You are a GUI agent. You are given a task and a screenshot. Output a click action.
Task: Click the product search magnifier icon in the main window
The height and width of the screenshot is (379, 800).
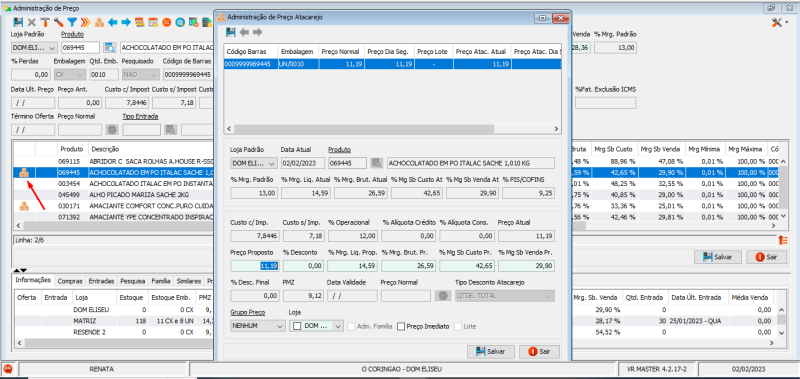point(109,47)
